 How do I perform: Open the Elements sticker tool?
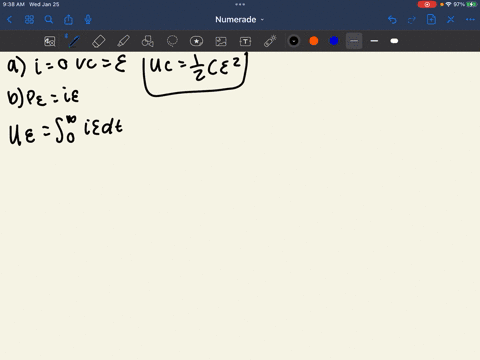click(x=196, y=41)
